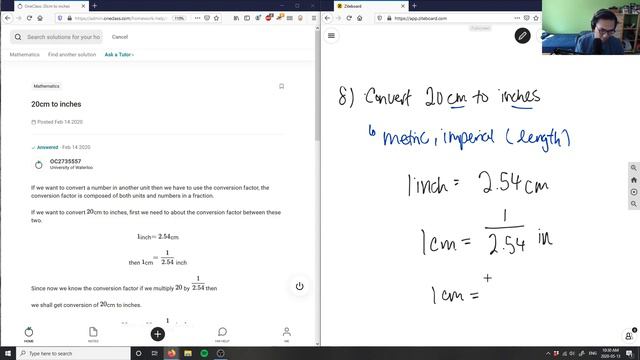This screenshot has height=360, width=640.
Task: Open File Explorer from the taskbar
Action: pos(188,353)
